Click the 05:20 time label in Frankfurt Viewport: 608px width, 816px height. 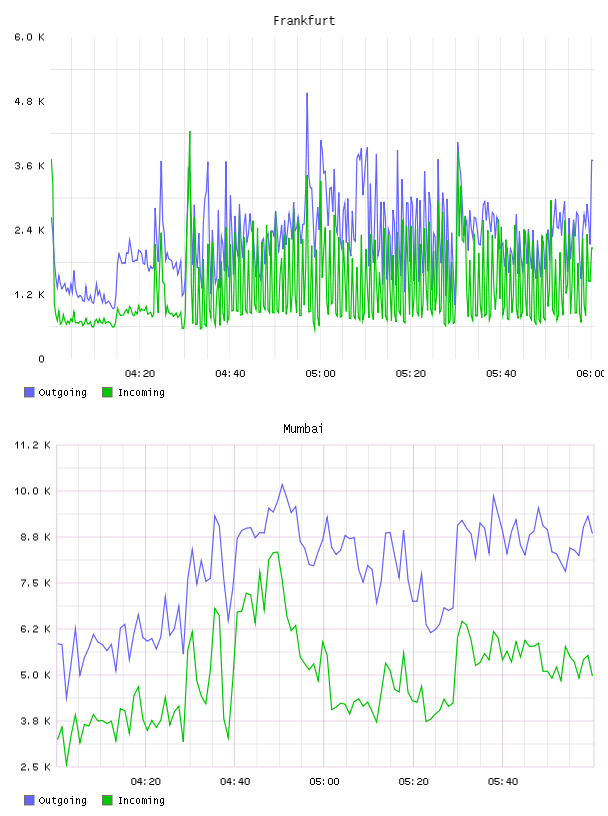pos(411,374)
